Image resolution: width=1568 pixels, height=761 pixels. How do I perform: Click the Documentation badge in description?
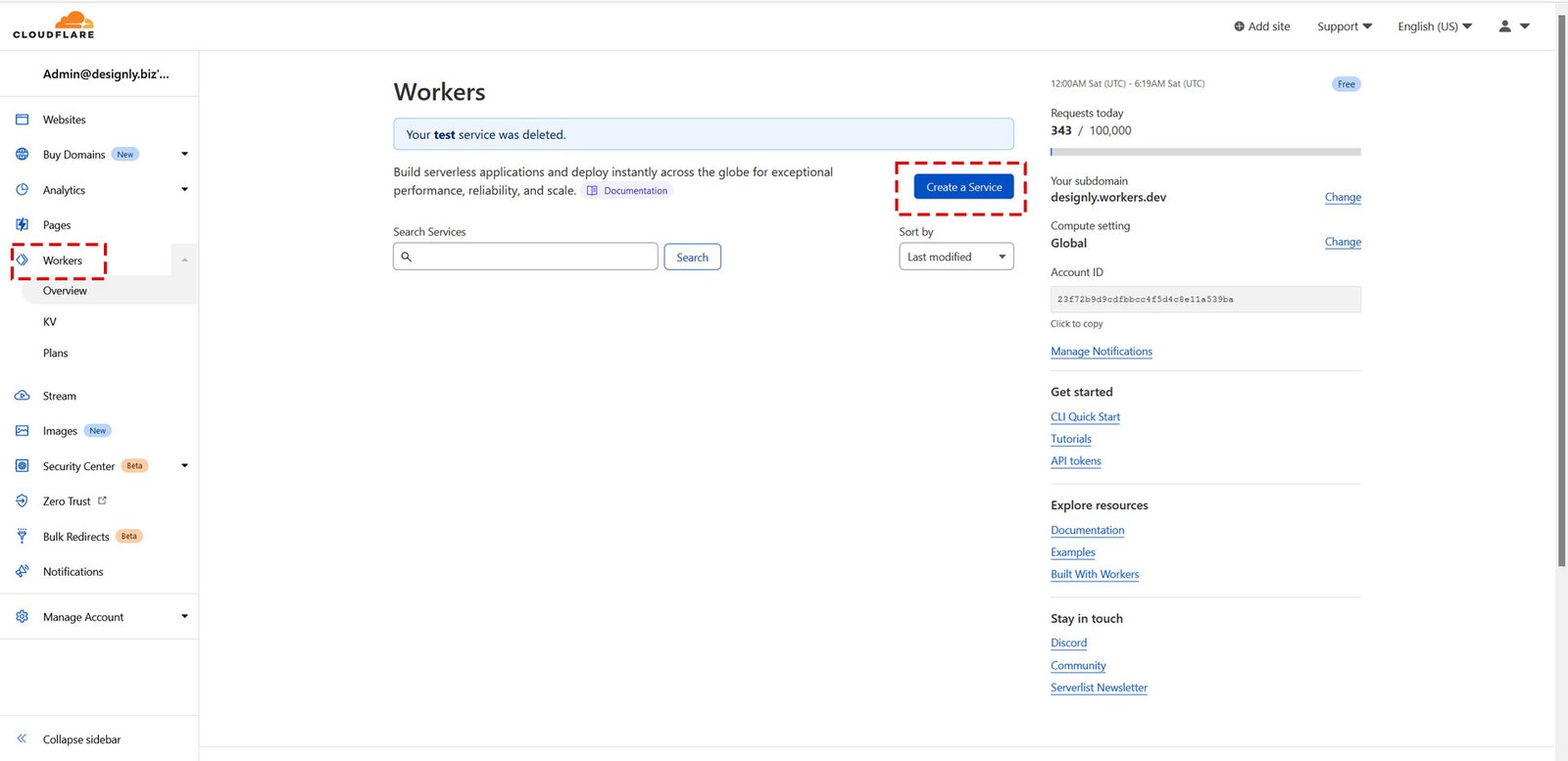[627, 191]
